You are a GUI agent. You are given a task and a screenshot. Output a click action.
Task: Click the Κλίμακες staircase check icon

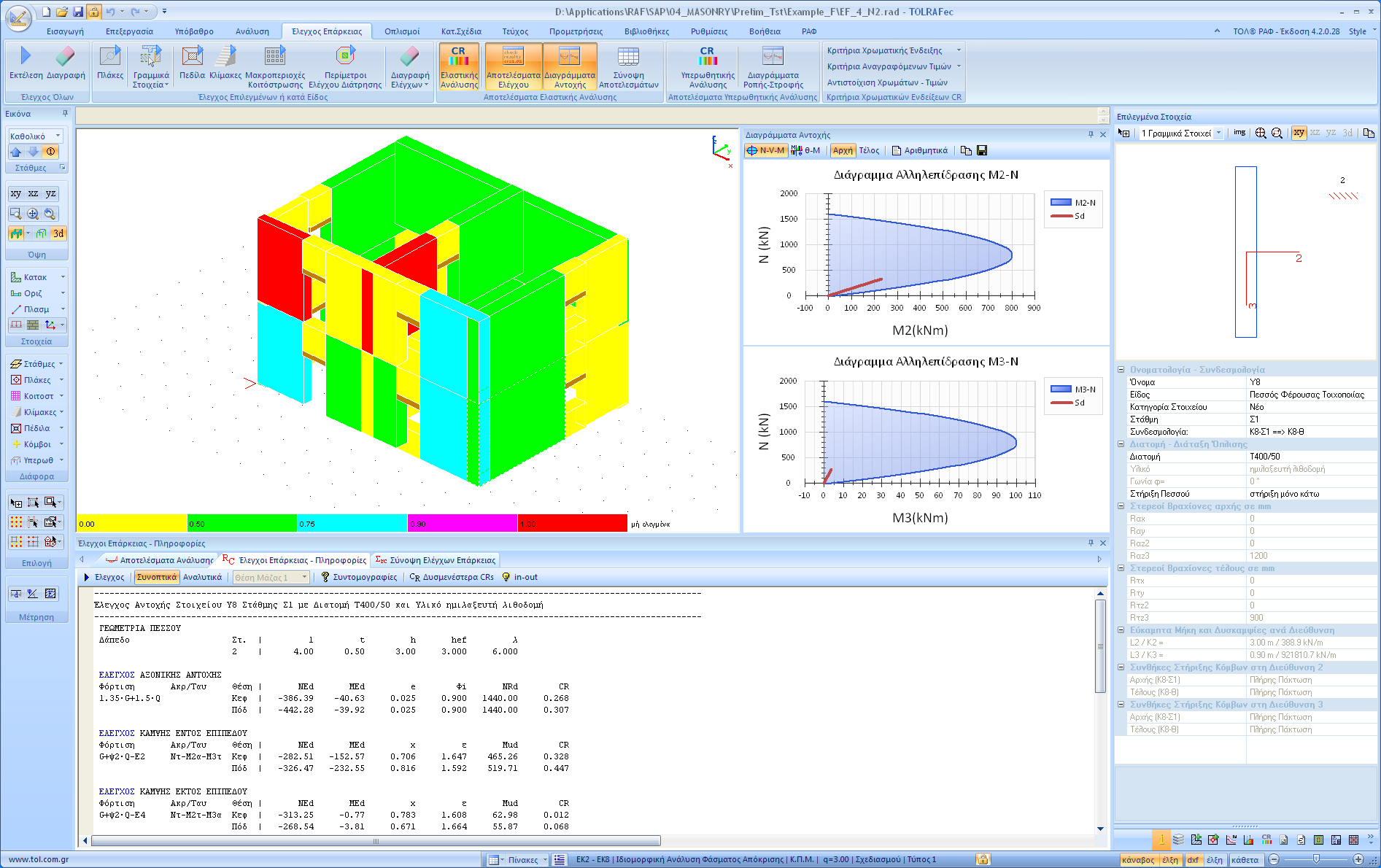click(225, 57)
